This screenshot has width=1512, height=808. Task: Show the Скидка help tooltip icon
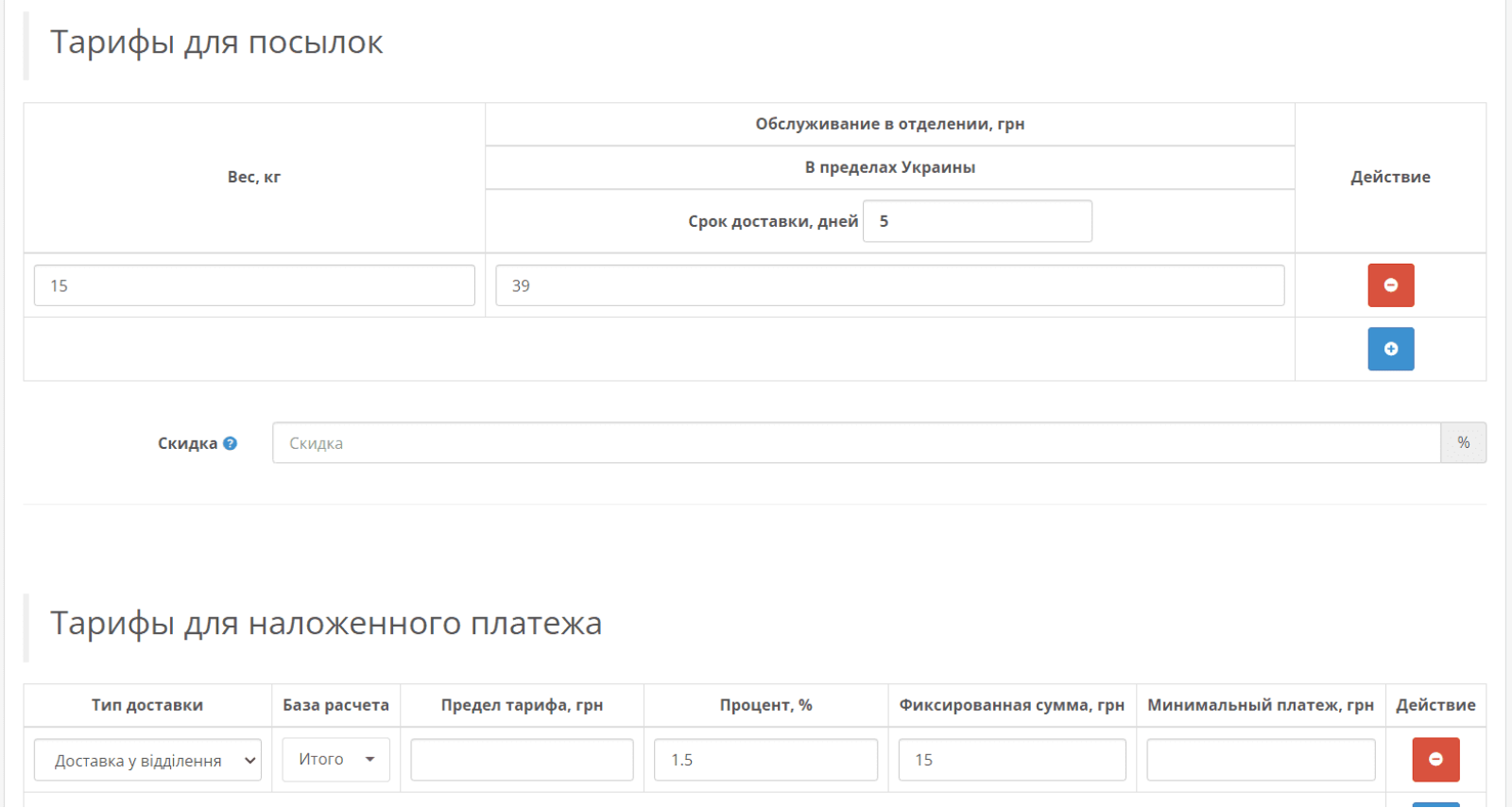[x=230, y=443]
